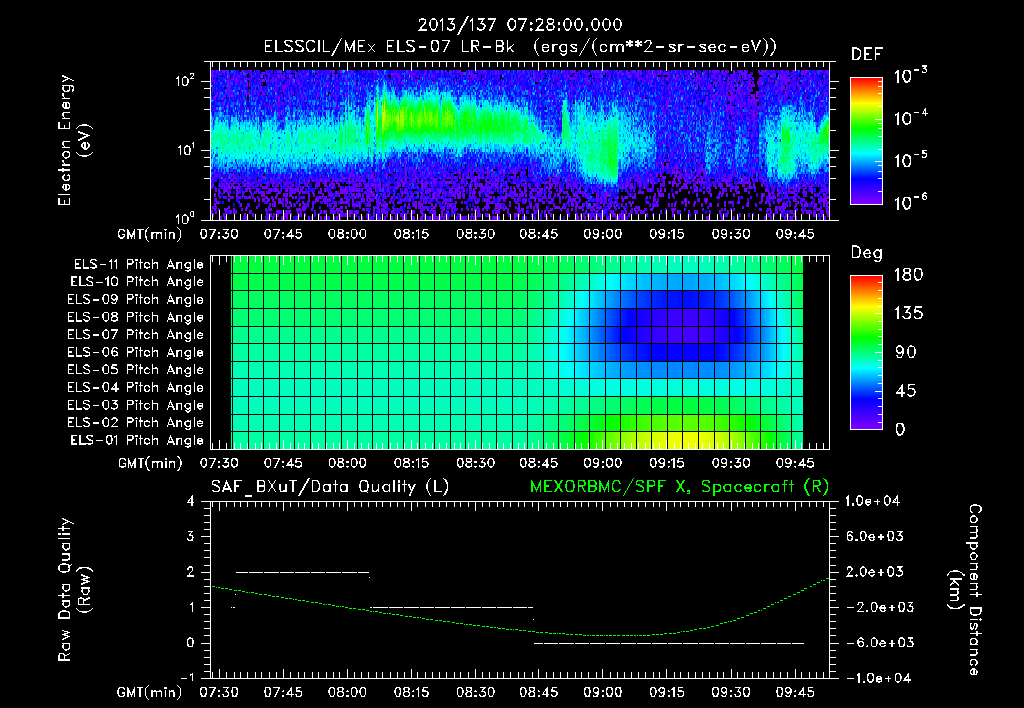
Task: Click the '180' tick on Deg scale
Action: pyautogui.click(x=908, y=275)
